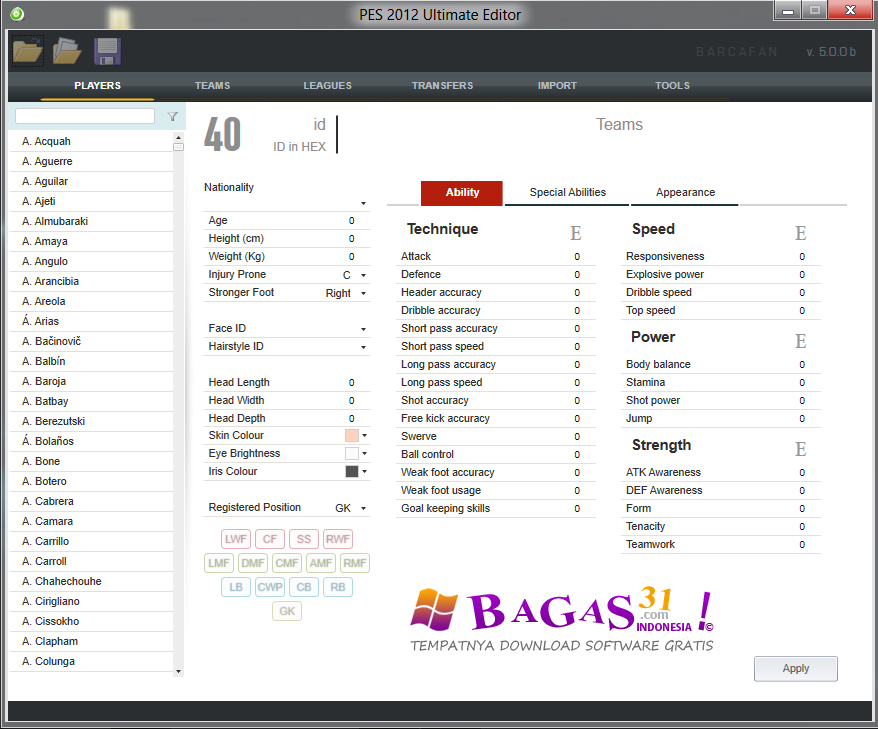
Task: Open the Eye Brightness swatch picker
Action: tap(356, 454)
